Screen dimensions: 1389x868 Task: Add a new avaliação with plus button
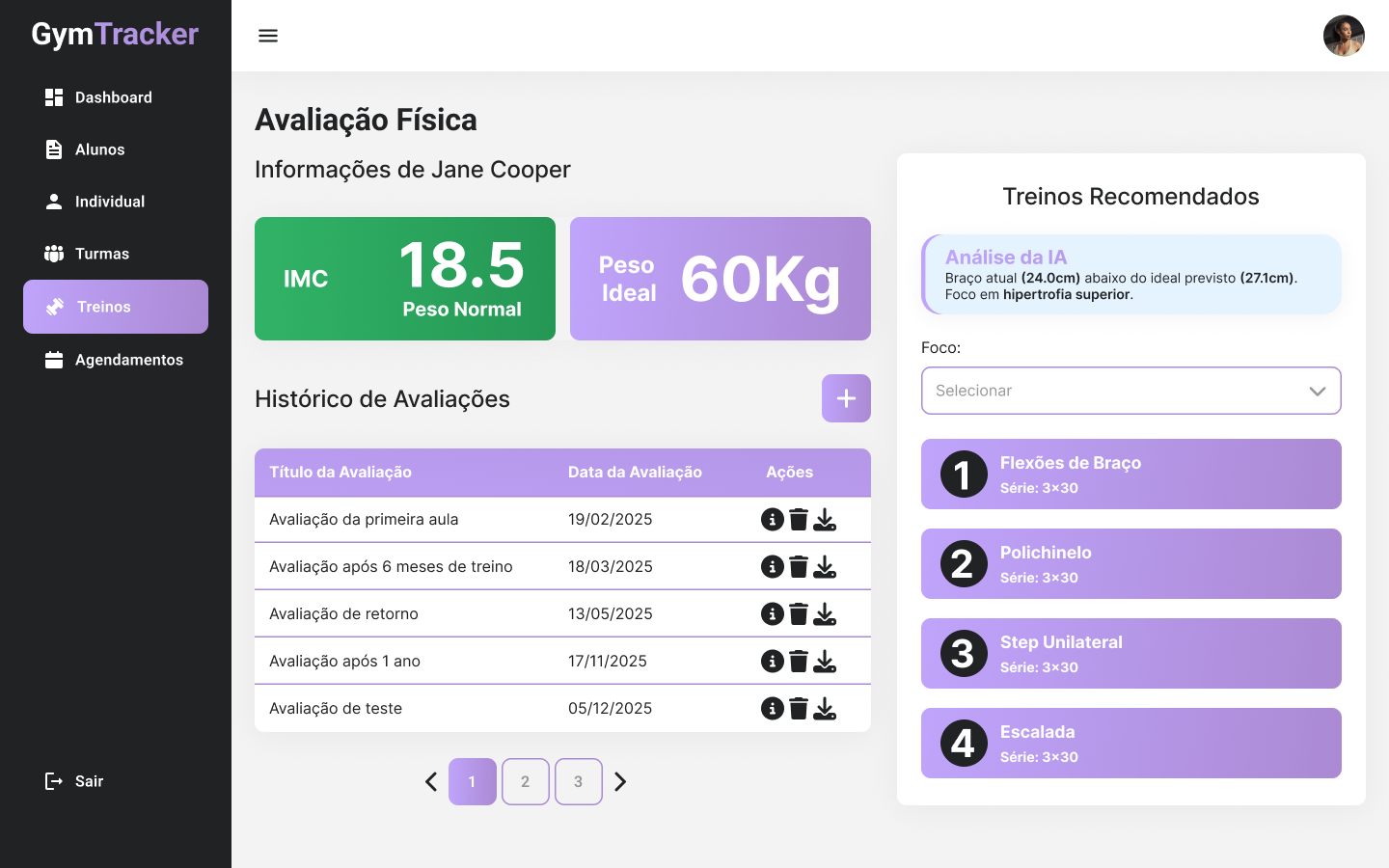click(x=846, y=398)
